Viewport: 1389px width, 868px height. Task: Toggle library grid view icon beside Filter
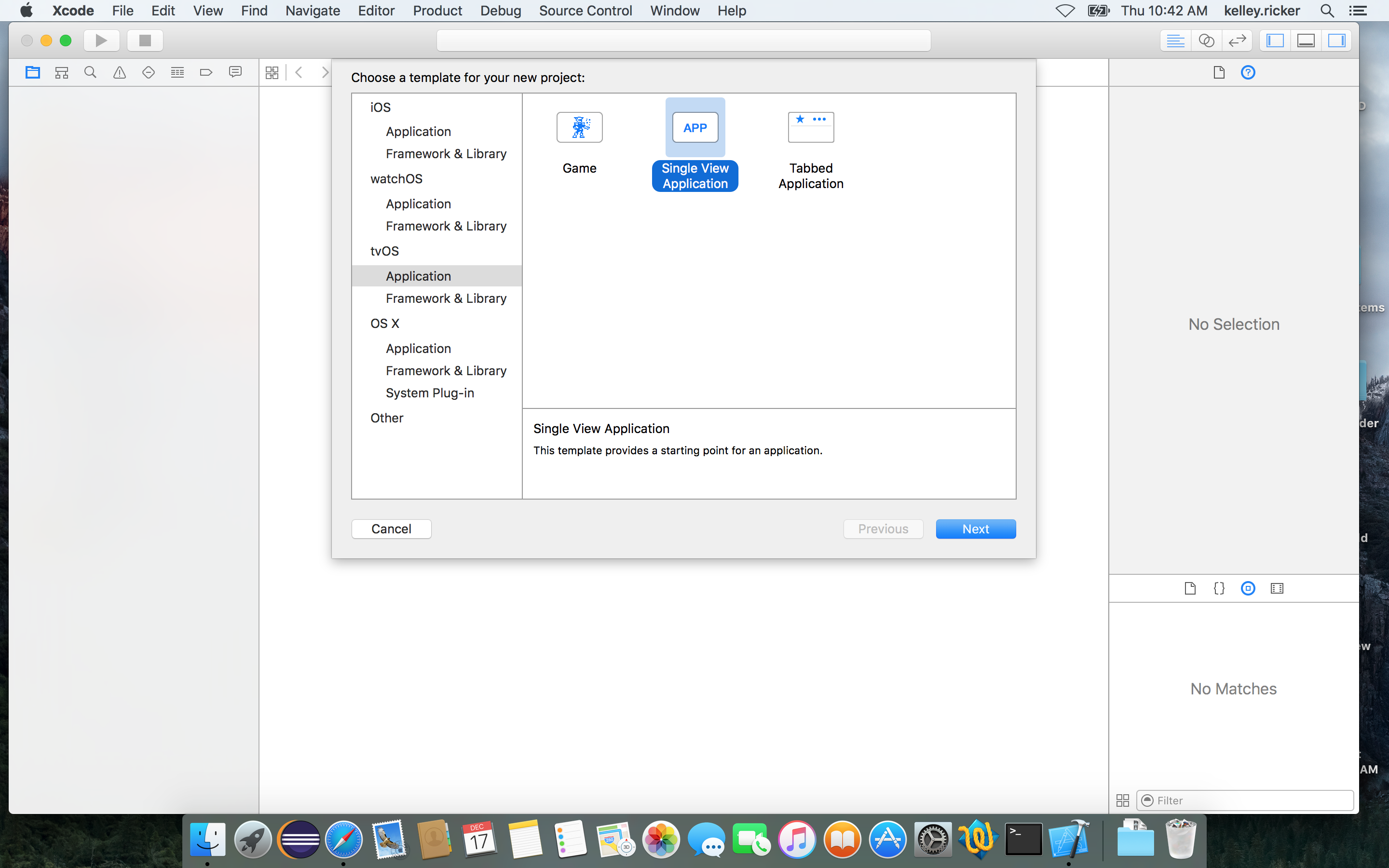click(x=1123, y=800)
